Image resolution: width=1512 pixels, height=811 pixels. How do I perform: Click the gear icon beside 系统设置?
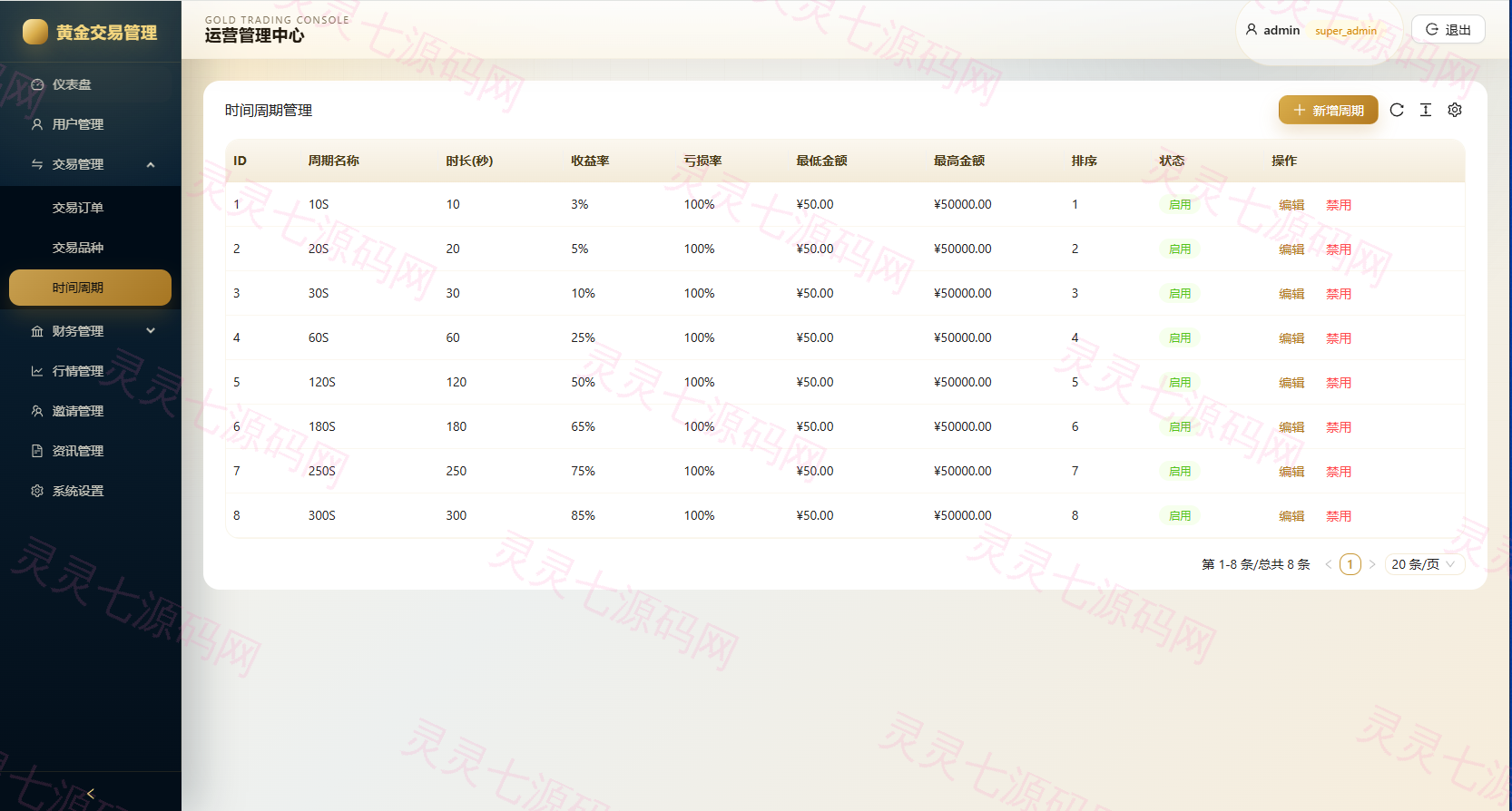(37, 491)
